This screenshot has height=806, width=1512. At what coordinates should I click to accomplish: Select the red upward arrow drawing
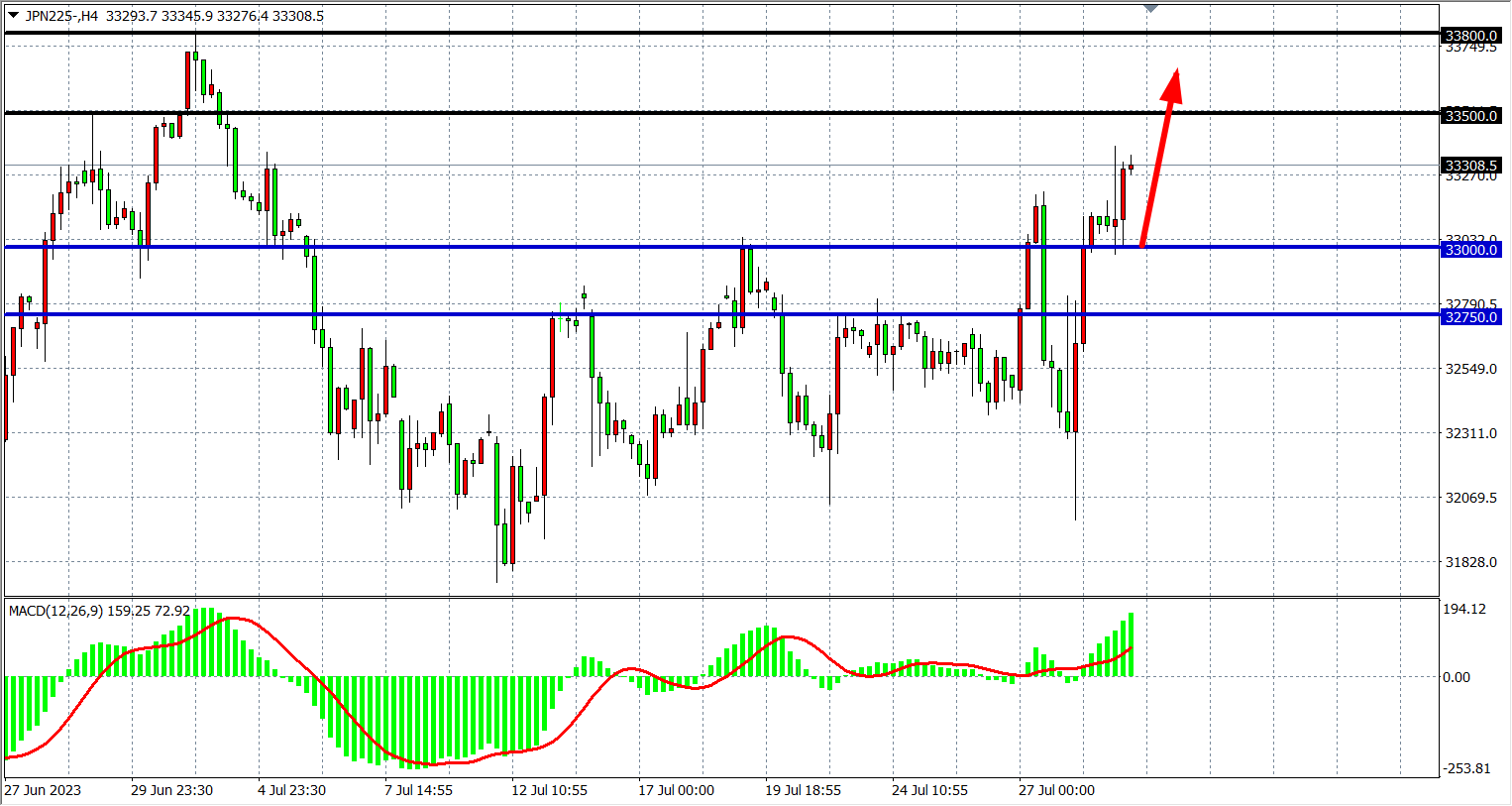[1157, 159]
